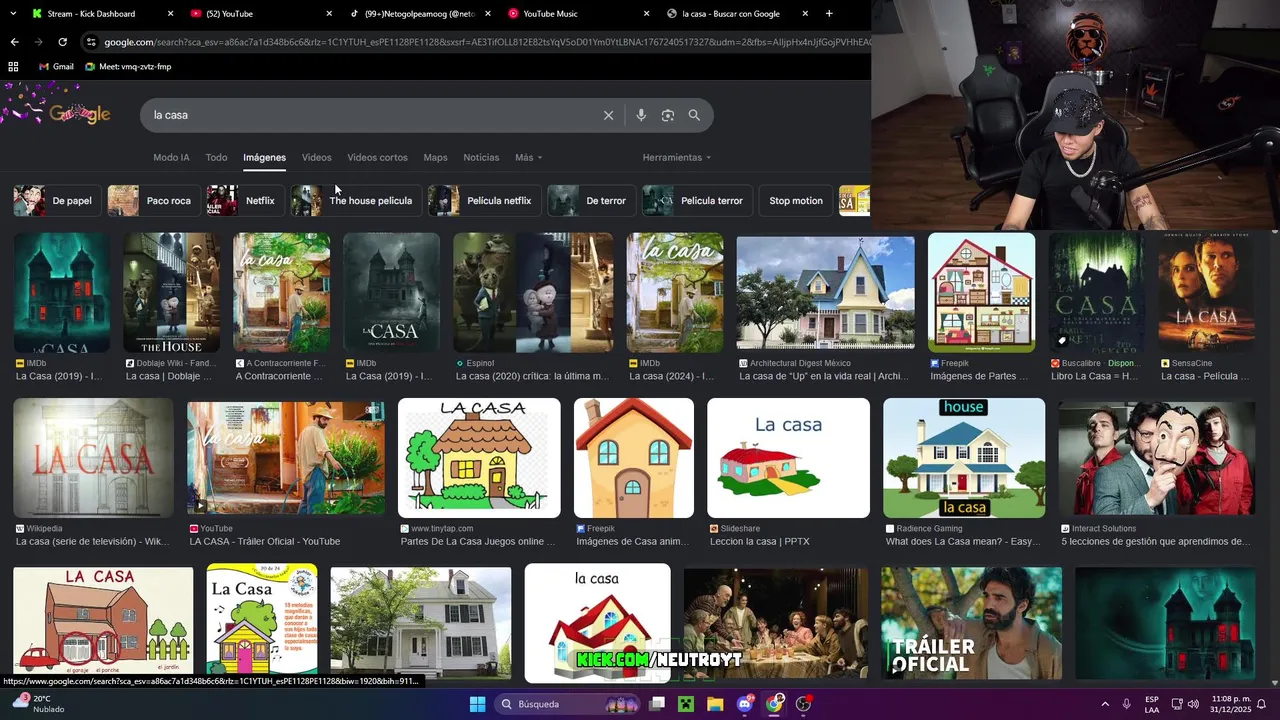1280x720 pixels.
Task: Select the Película netflix filter chip
Action: click(484, 200)
